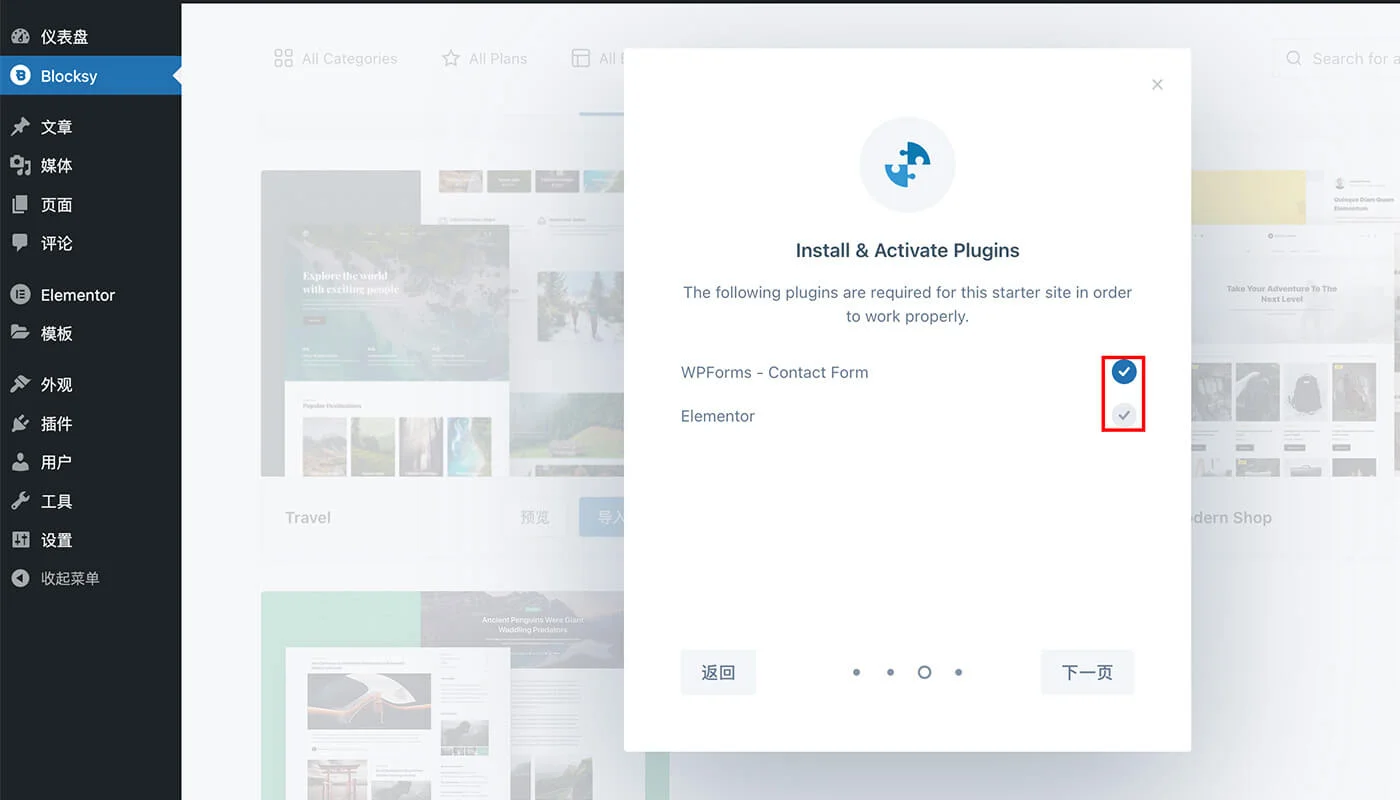
Task: Click the pushpin icon for posts
Action: click(20, 127)
